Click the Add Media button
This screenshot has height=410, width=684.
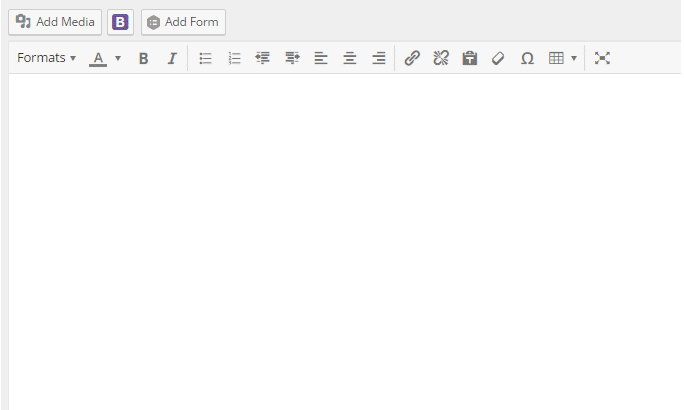click(x=55, y=22)
